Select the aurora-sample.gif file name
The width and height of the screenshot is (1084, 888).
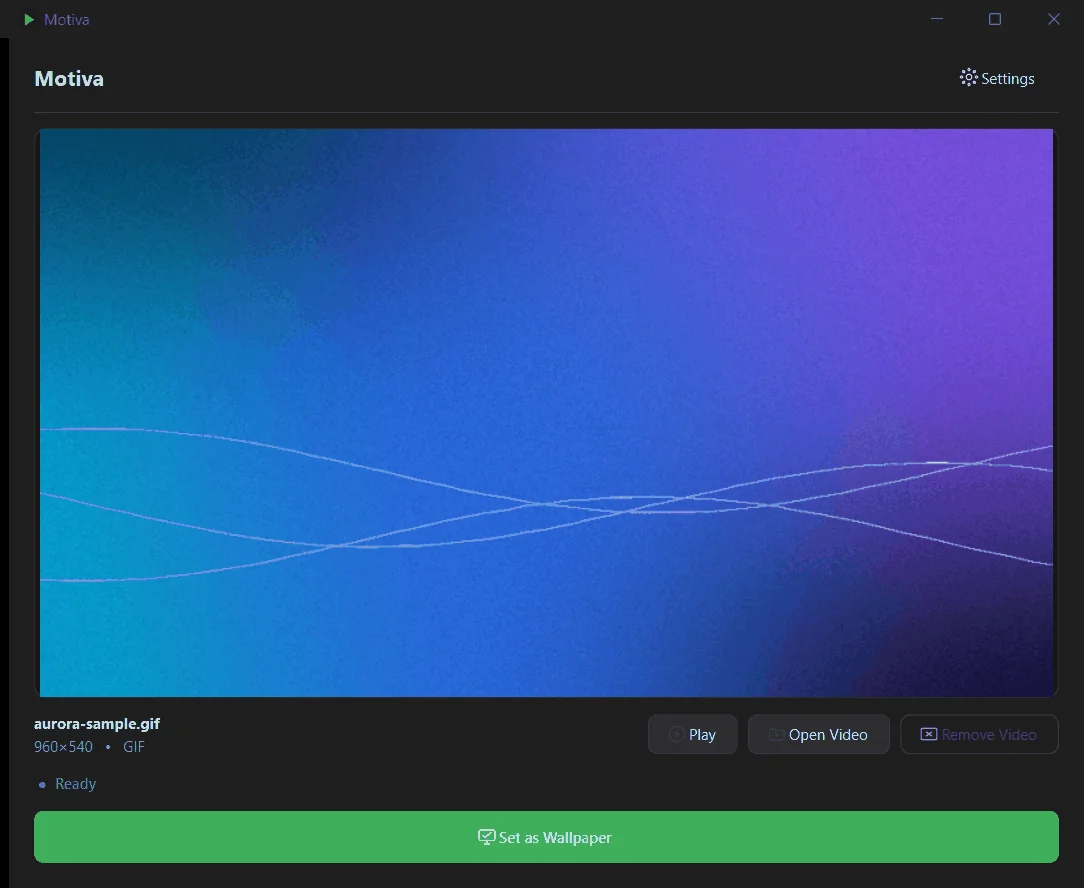point(97,724)
